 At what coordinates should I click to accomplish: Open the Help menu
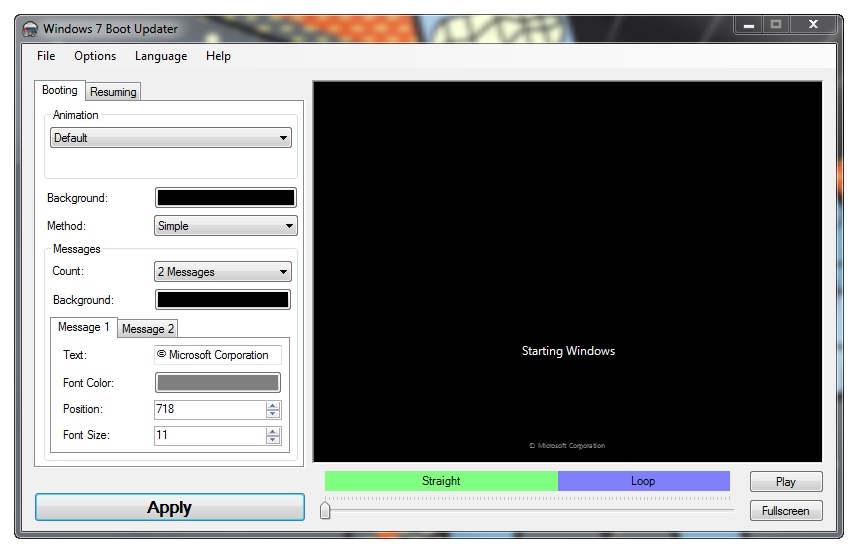click(218, 56)
